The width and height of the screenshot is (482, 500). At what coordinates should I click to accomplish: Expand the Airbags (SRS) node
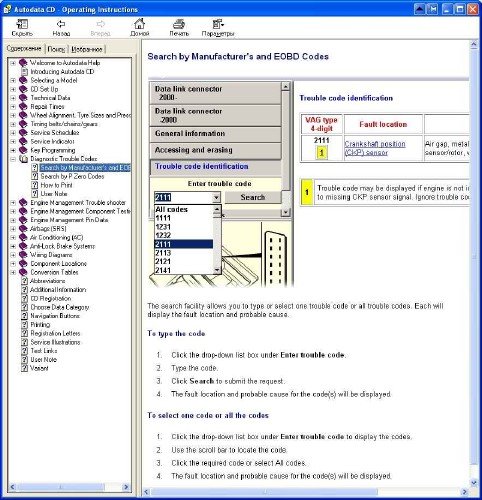point(13,229)
